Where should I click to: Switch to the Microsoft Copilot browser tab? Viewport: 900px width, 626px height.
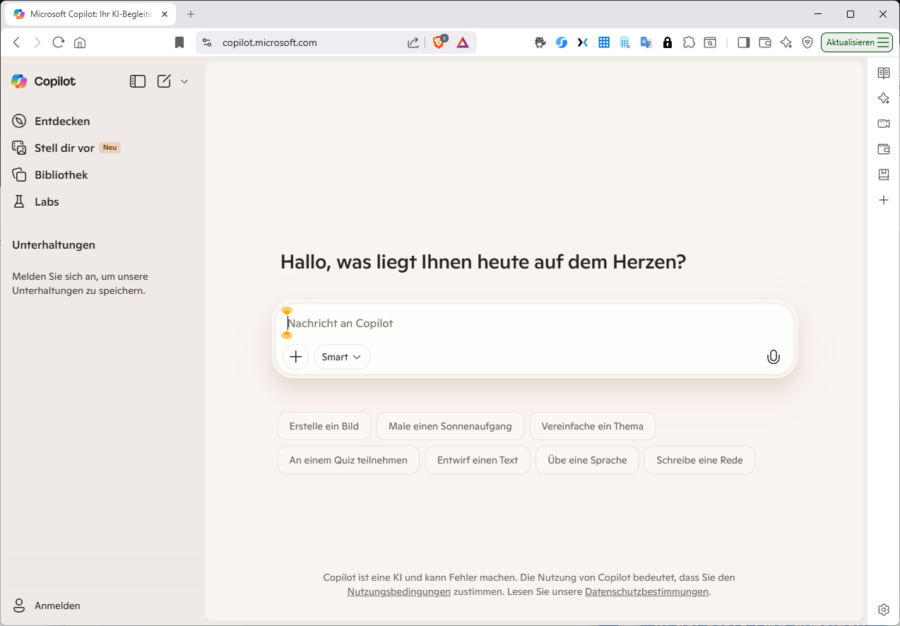point(85,14)
